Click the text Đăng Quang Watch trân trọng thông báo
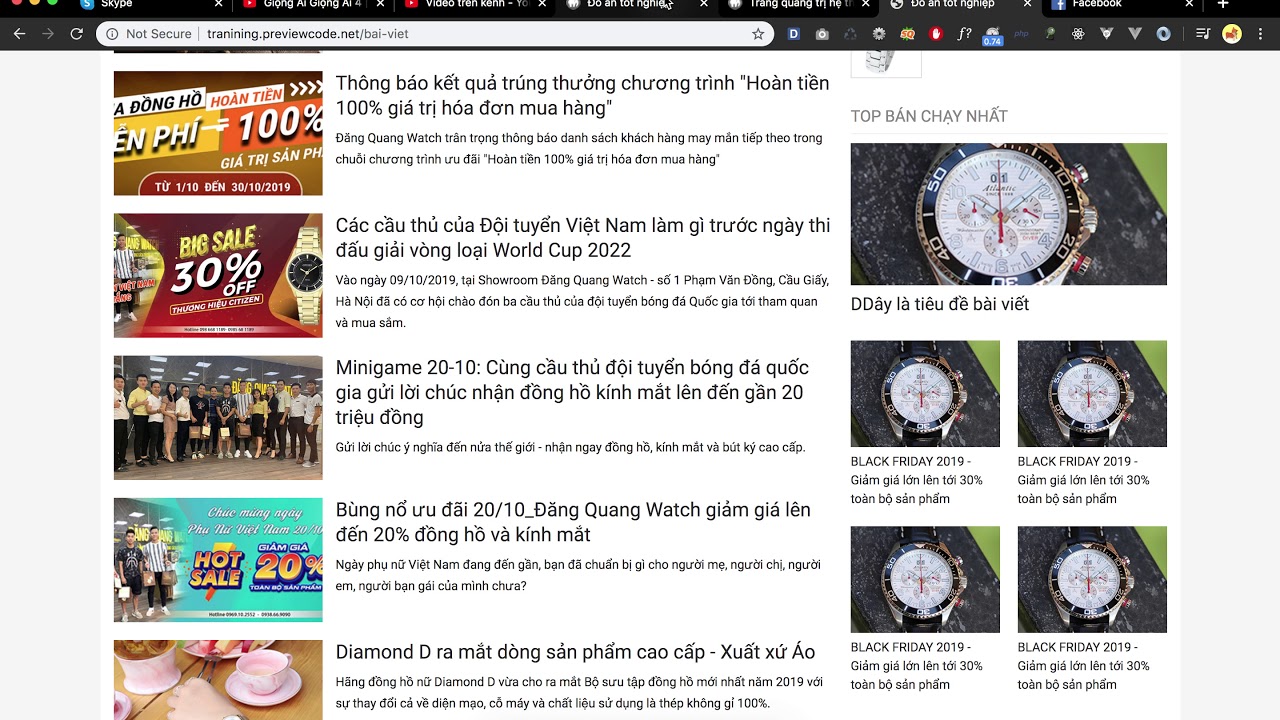This screenshot has width=1280, height=720. pos(579,148)
